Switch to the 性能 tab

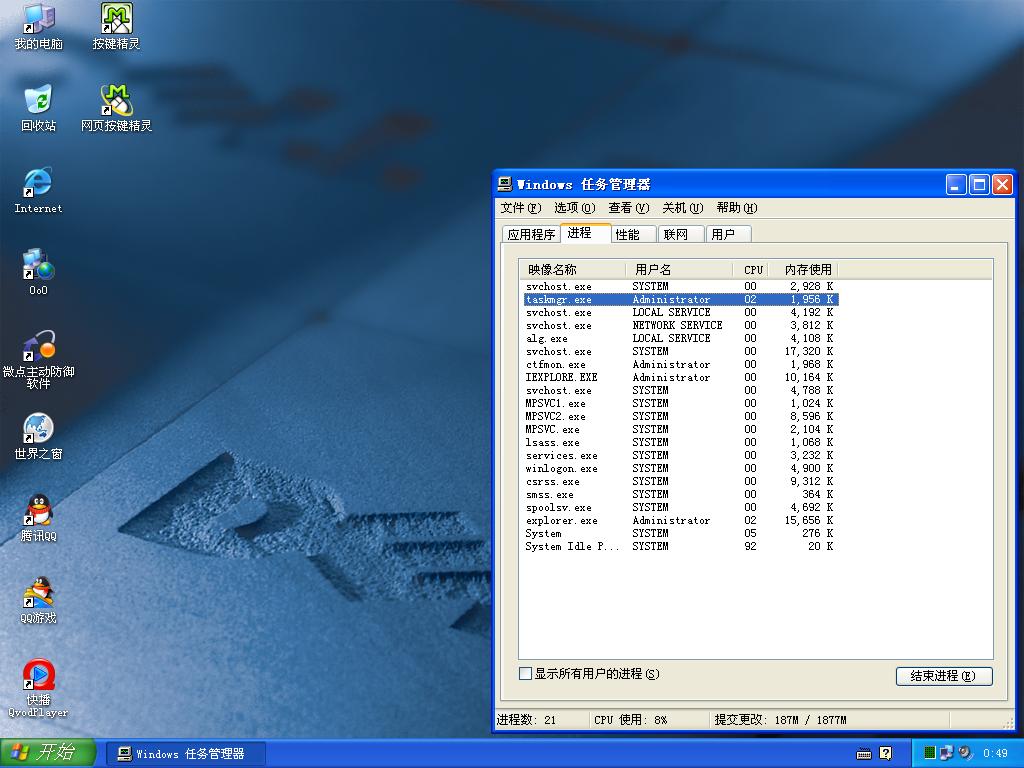627,234
